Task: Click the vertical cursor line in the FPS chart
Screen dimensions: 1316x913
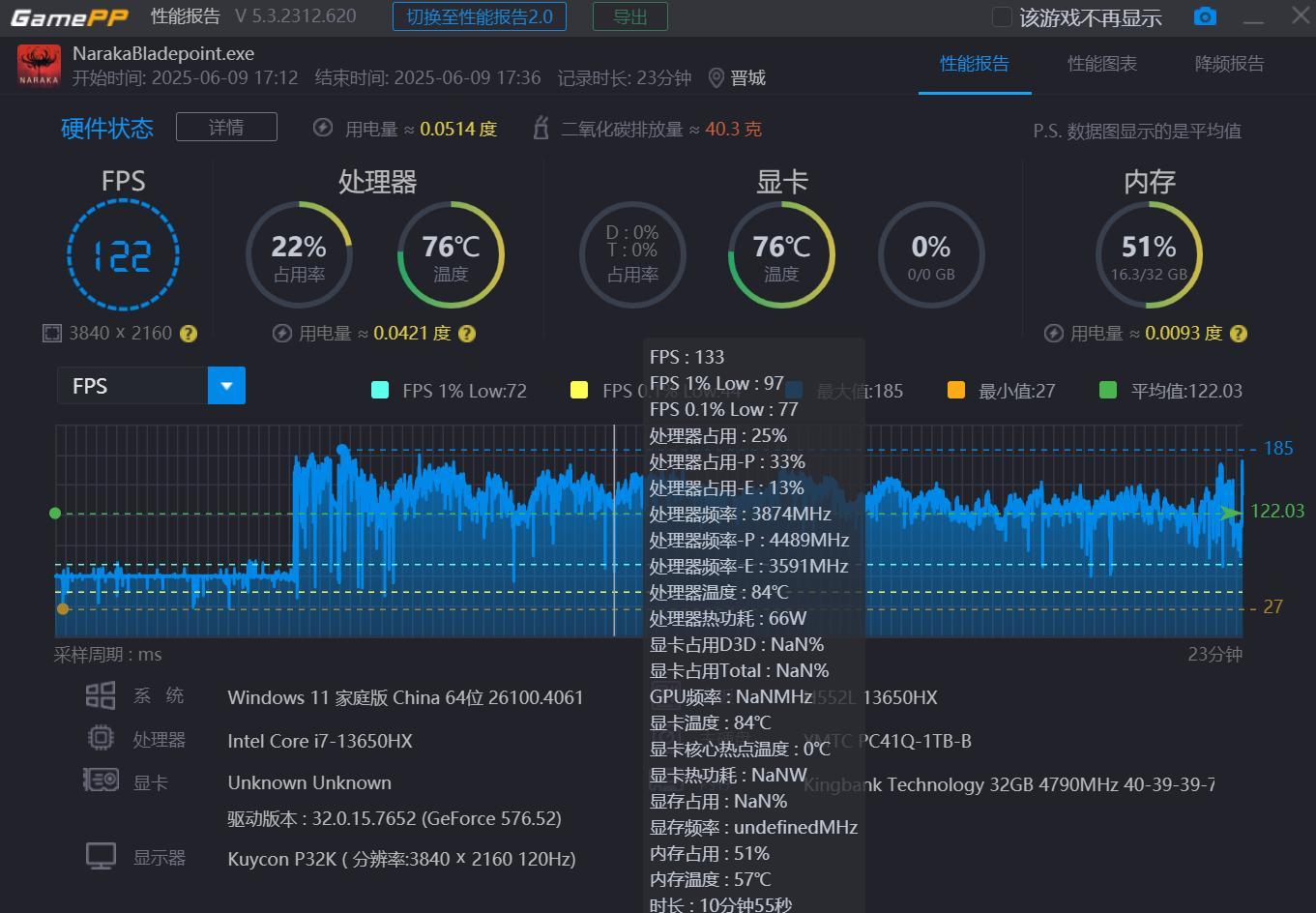Action: tap(615, 531)
